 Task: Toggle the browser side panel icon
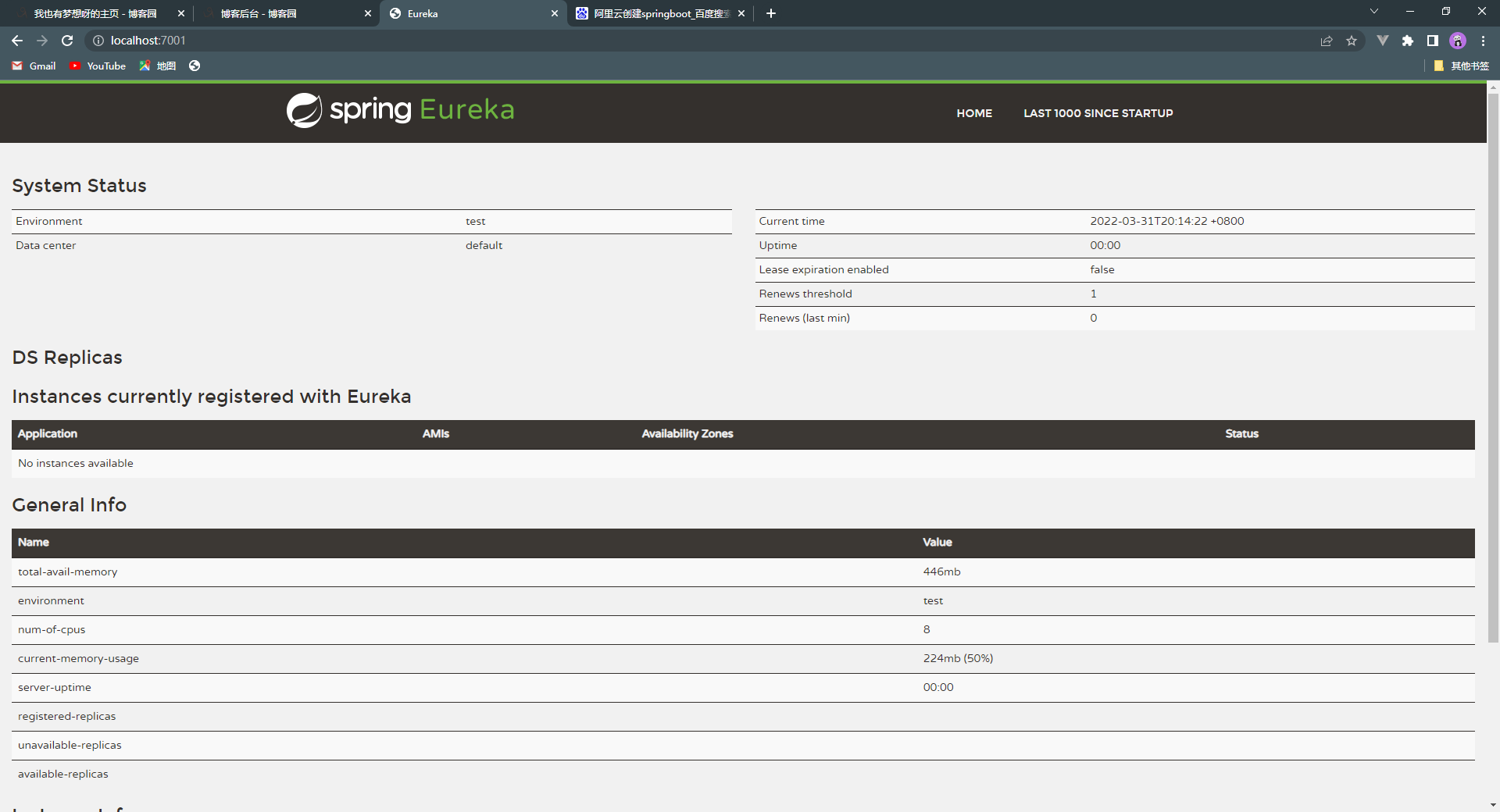1433,41
